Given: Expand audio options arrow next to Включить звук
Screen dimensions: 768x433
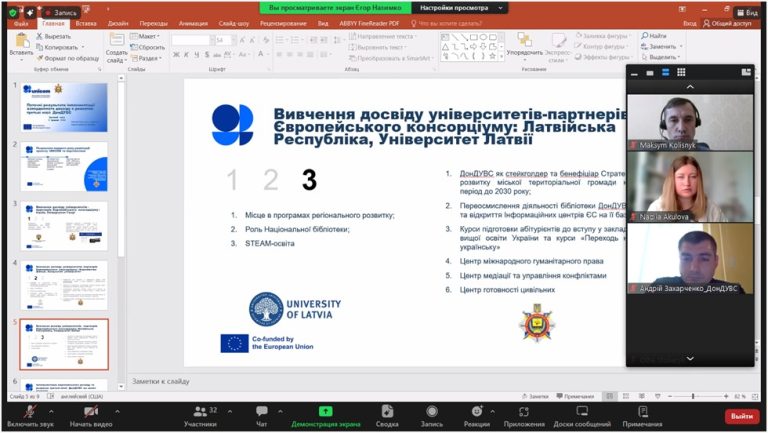Looking at the screenshot, I should (x=51, y=411).
